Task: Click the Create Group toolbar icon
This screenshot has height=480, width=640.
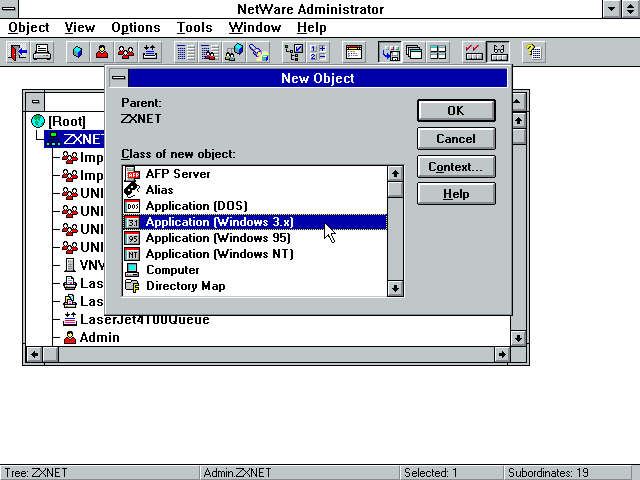Action: pos(126,52)
